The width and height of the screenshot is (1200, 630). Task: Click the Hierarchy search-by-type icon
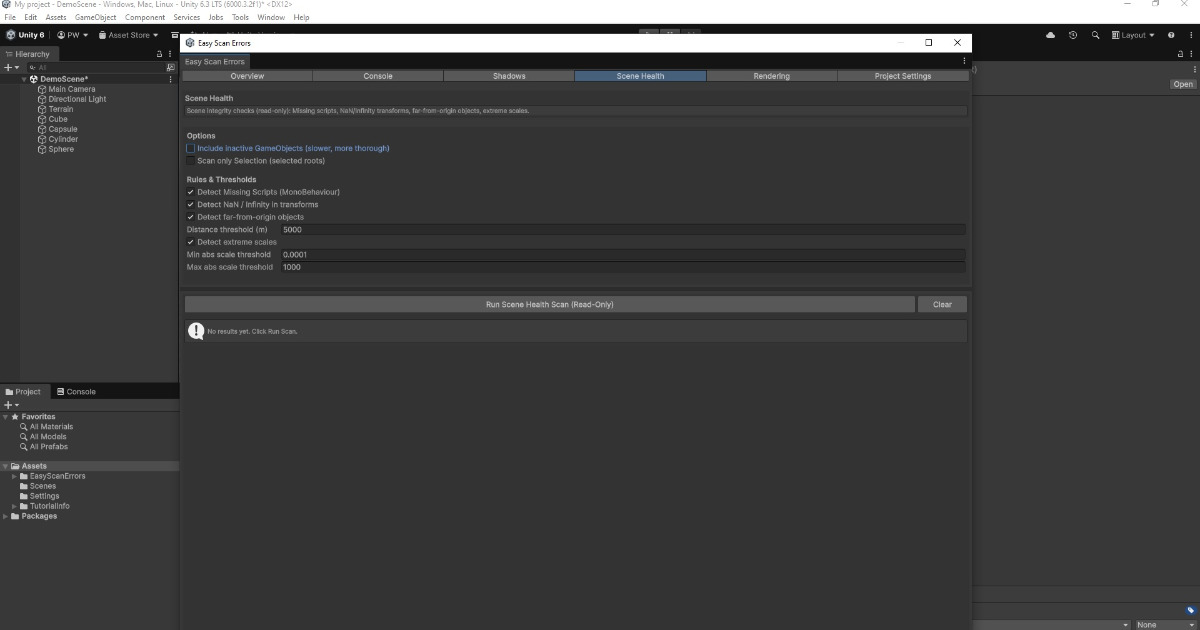[x=171, y=67]
